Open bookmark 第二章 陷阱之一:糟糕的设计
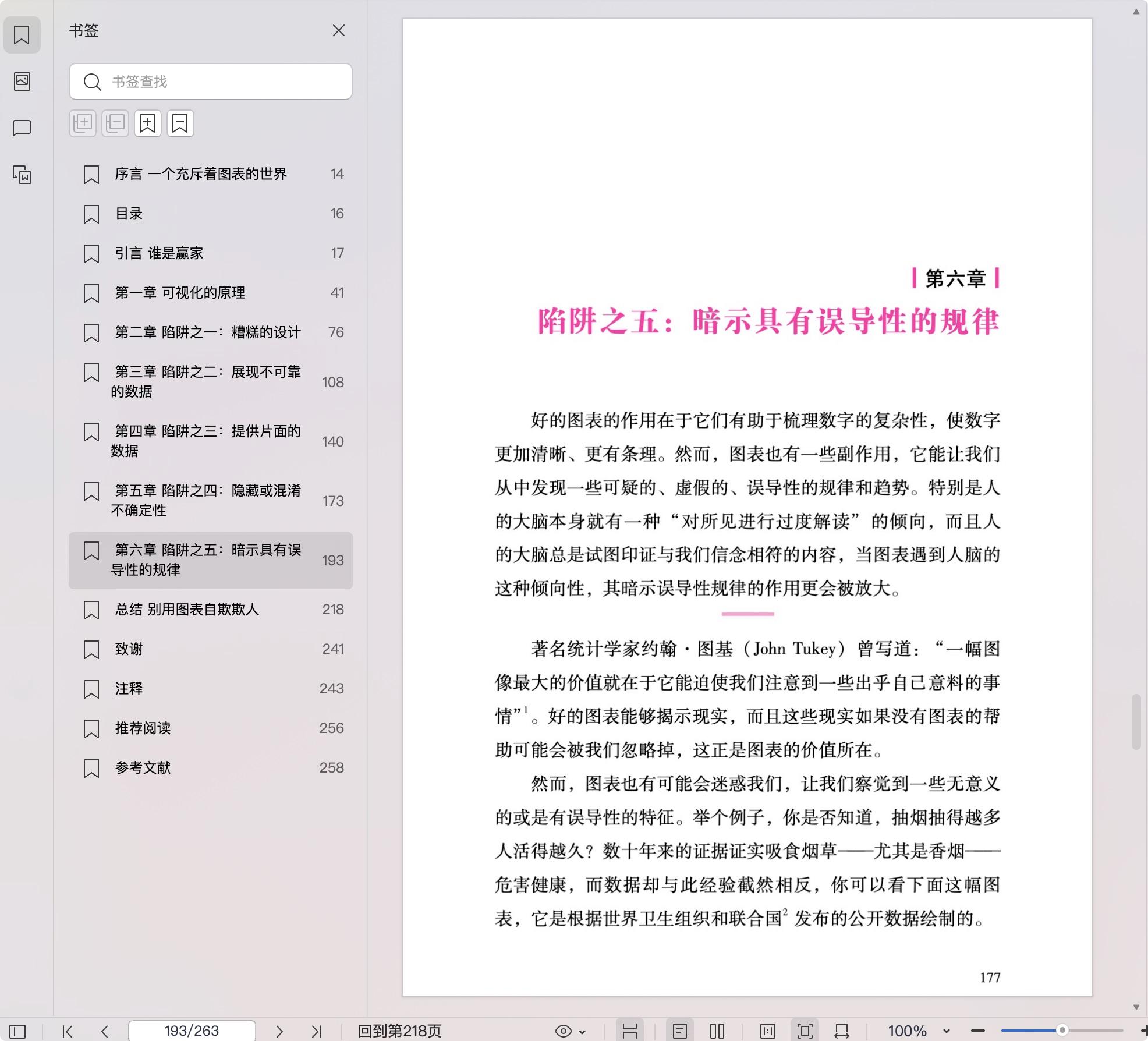The width and height of the screenshot is (1148, 1041). pos(211,332)
